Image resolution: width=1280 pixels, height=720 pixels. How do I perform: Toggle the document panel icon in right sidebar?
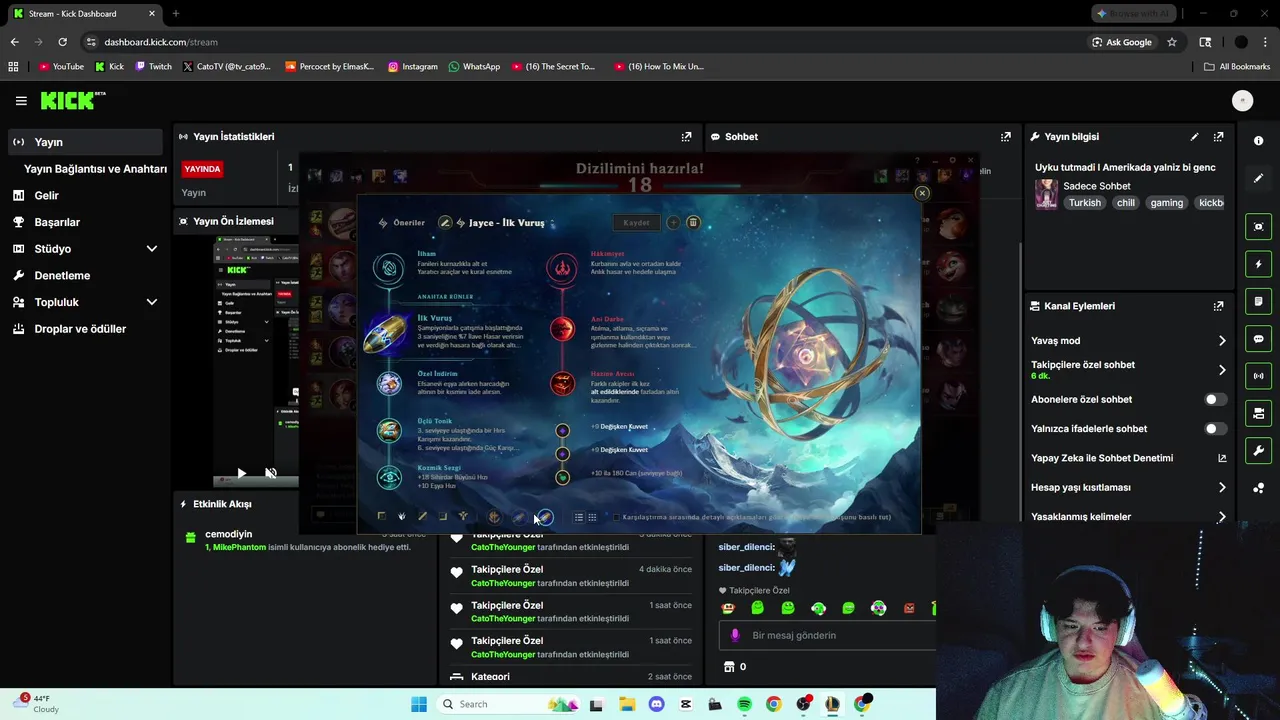pos(1258,301)
